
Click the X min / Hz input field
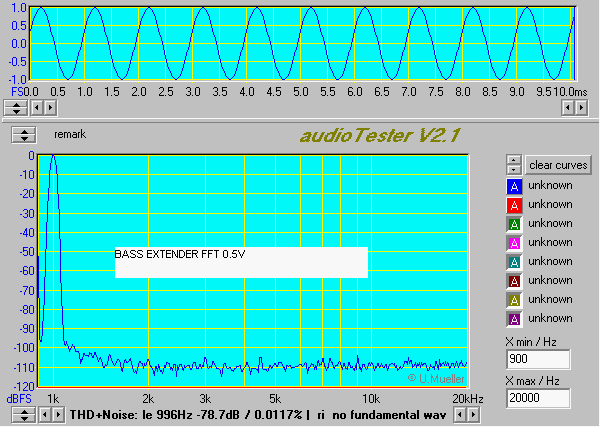538,359
